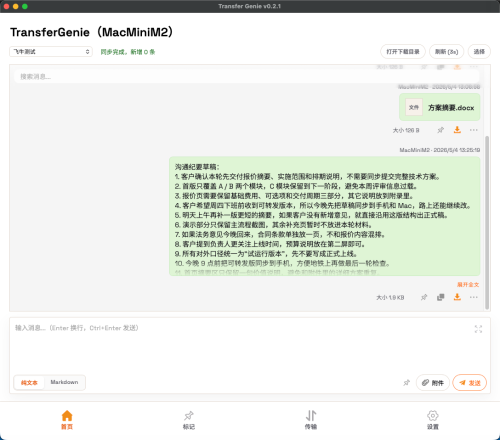This screenshot has height=440, width=500.
Task: Expand the message input to fullscreen
Action: 478,329
